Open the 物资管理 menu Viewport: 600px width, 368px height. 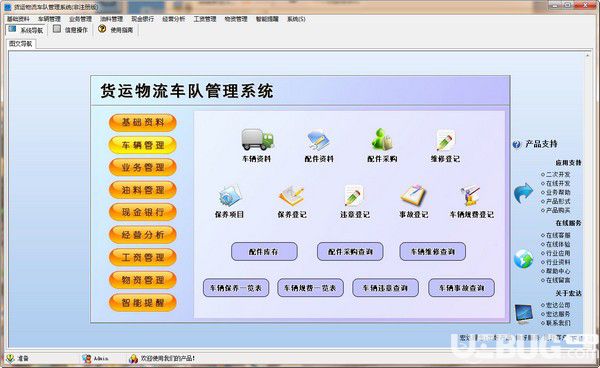[x=236, y=19]
